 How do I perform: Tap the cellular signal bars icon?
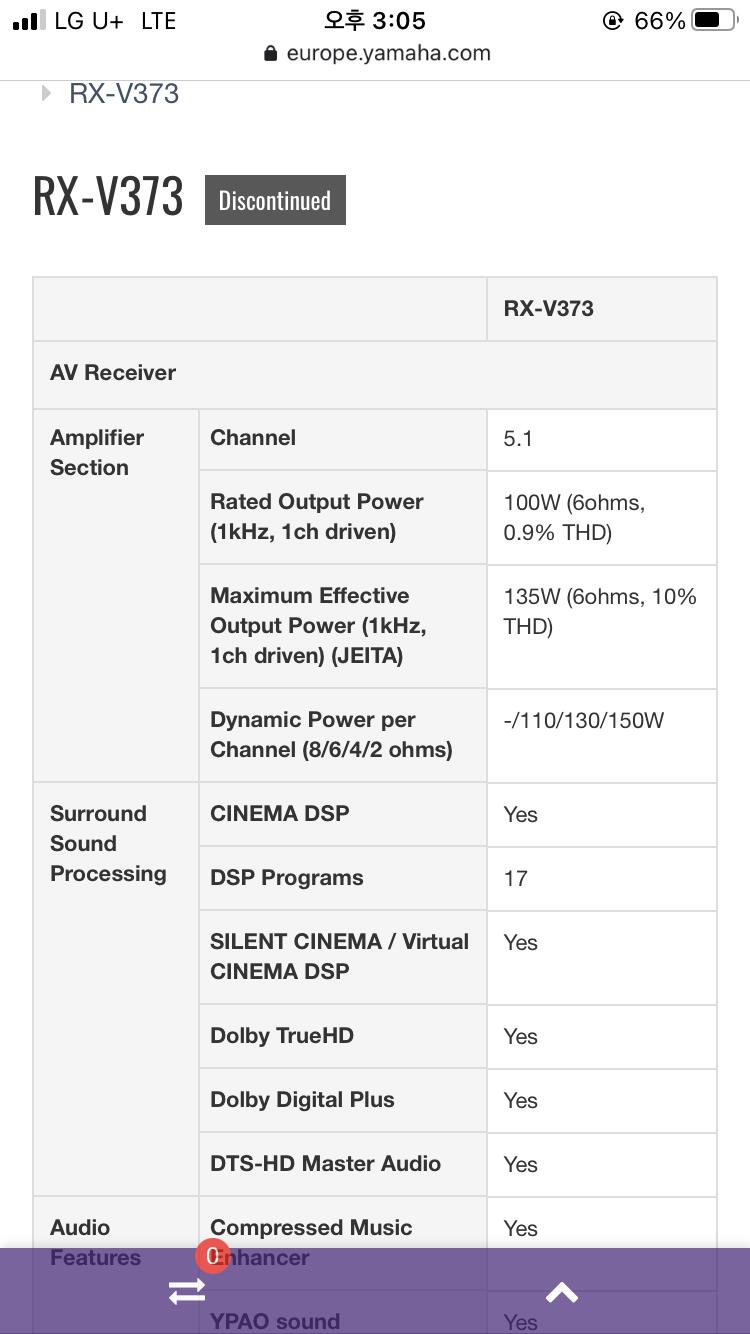tap(28, 21)
